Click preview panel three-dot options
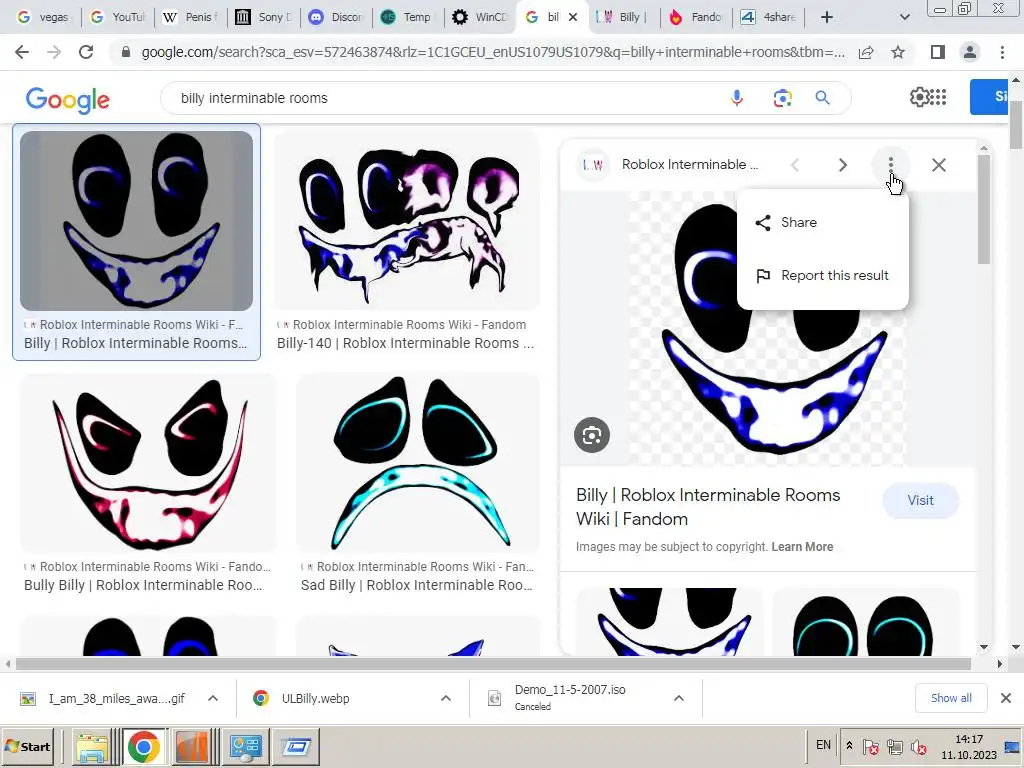 tap(891, 165)
